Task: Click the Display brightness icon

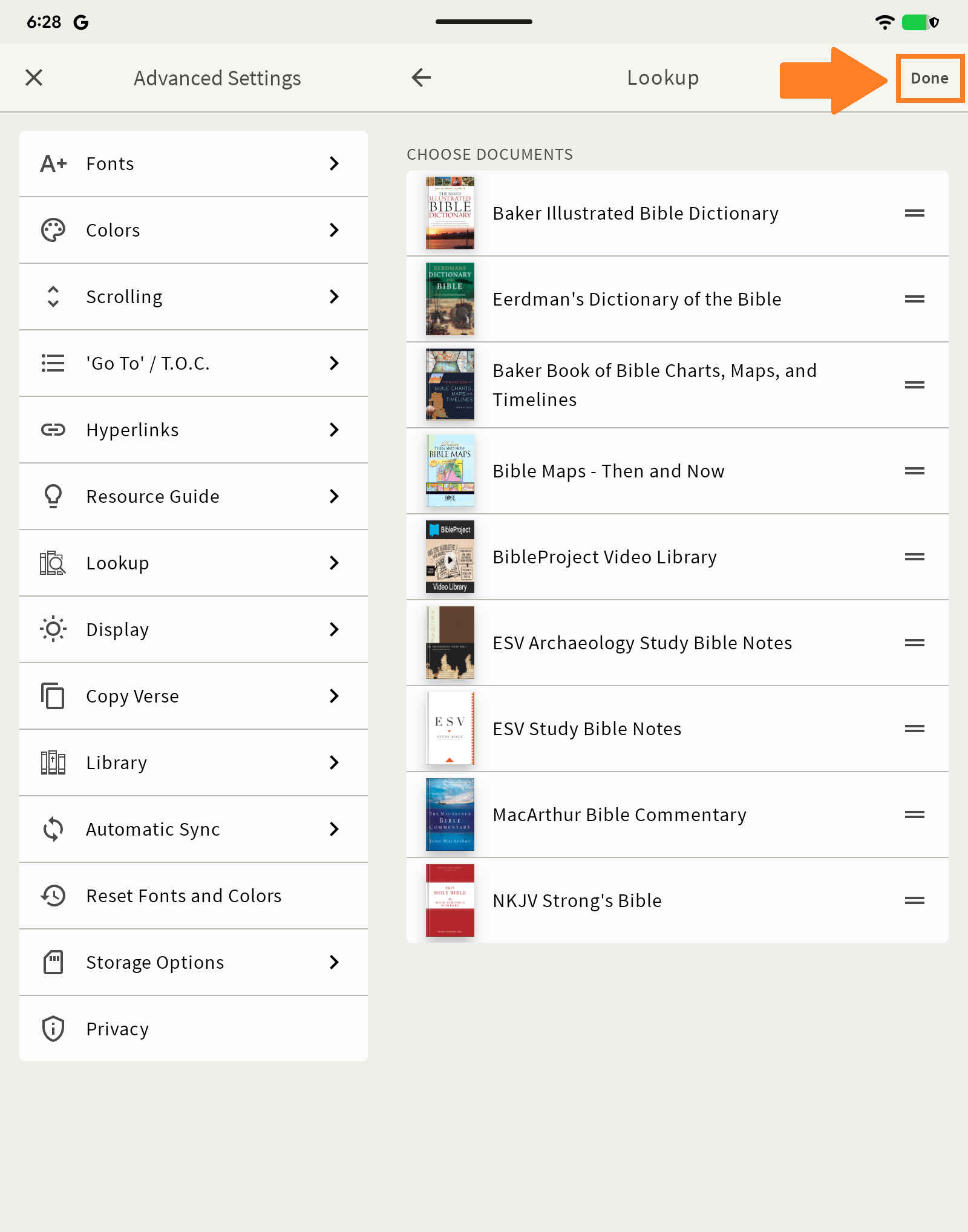Action: point(53,629)
